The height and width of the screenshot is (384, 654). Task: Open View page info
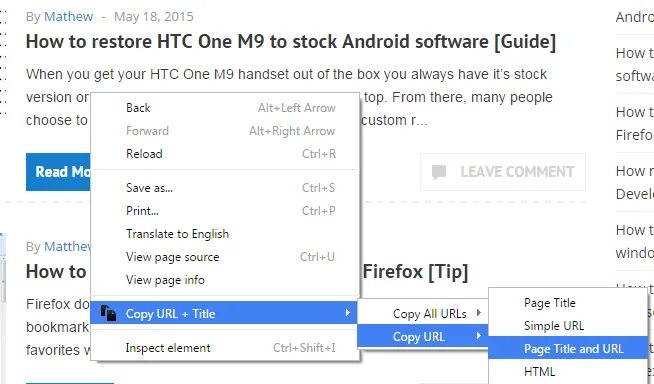click(224, 280)
